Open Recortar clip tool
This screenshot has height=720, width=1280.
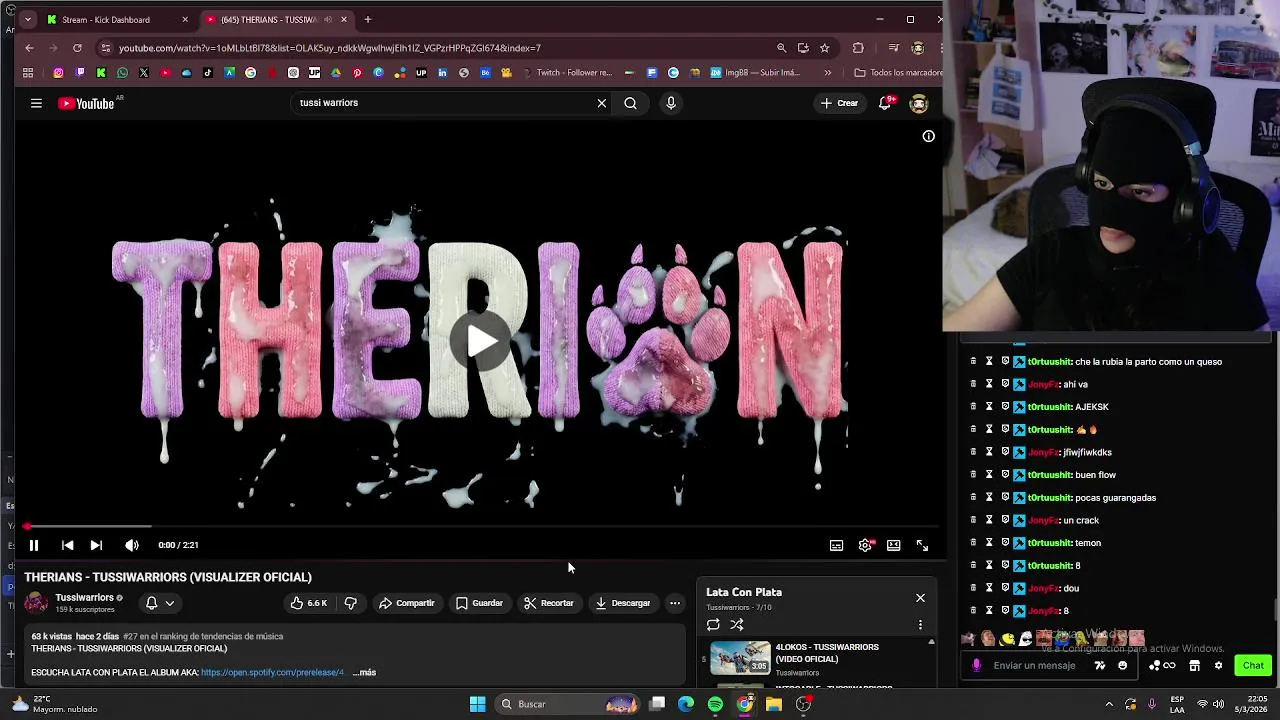click(548, 603)
